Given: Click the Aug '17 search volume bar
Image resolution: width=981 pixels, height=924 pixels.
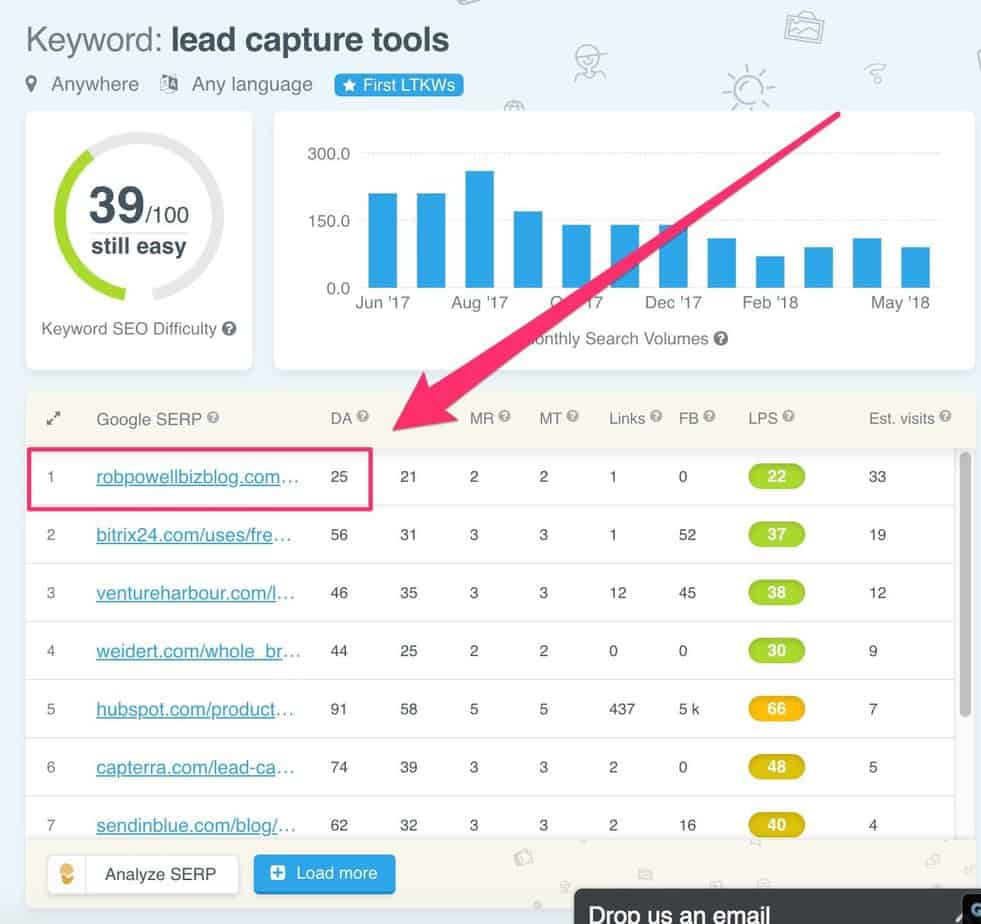Looking at the screenshot, I should (x=480, y=229).
